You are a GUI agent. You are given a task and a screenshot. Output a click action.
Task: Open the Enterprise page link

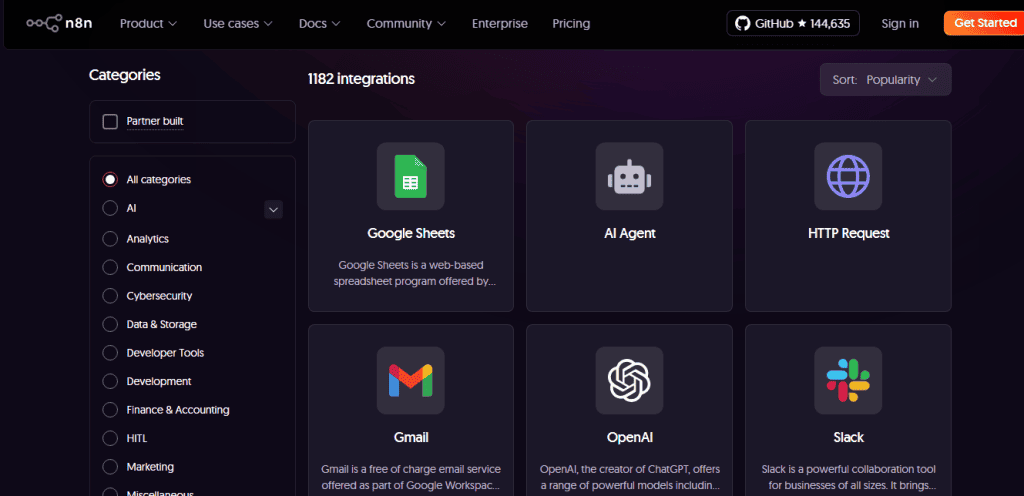pos(499,23)
